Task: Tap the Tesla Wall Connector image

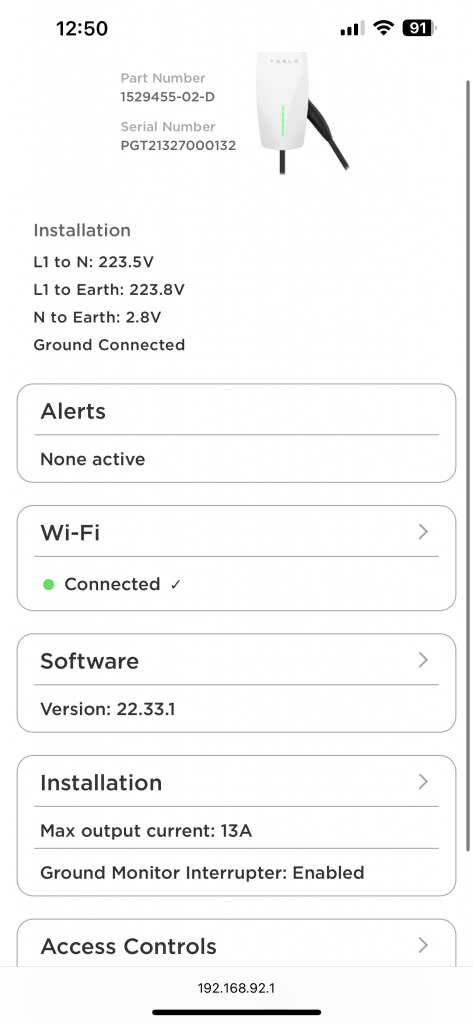Action: tap(302, 113)
